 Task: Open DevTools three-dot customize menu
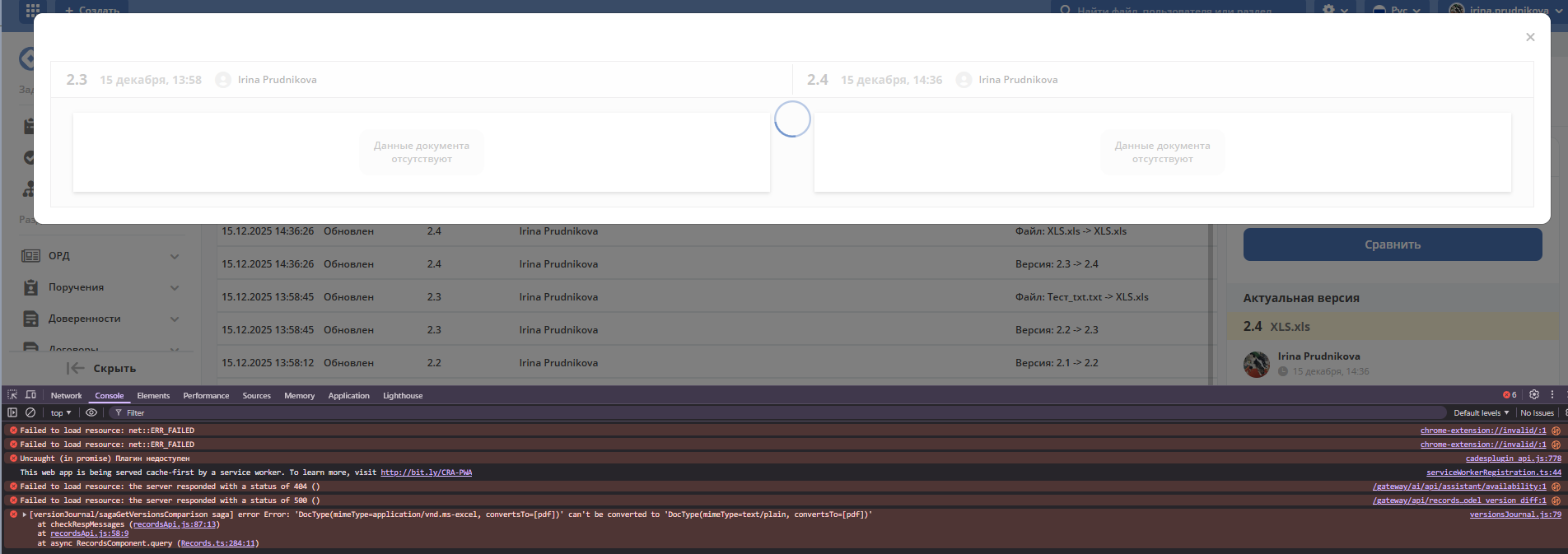(x=1552, y=395)
